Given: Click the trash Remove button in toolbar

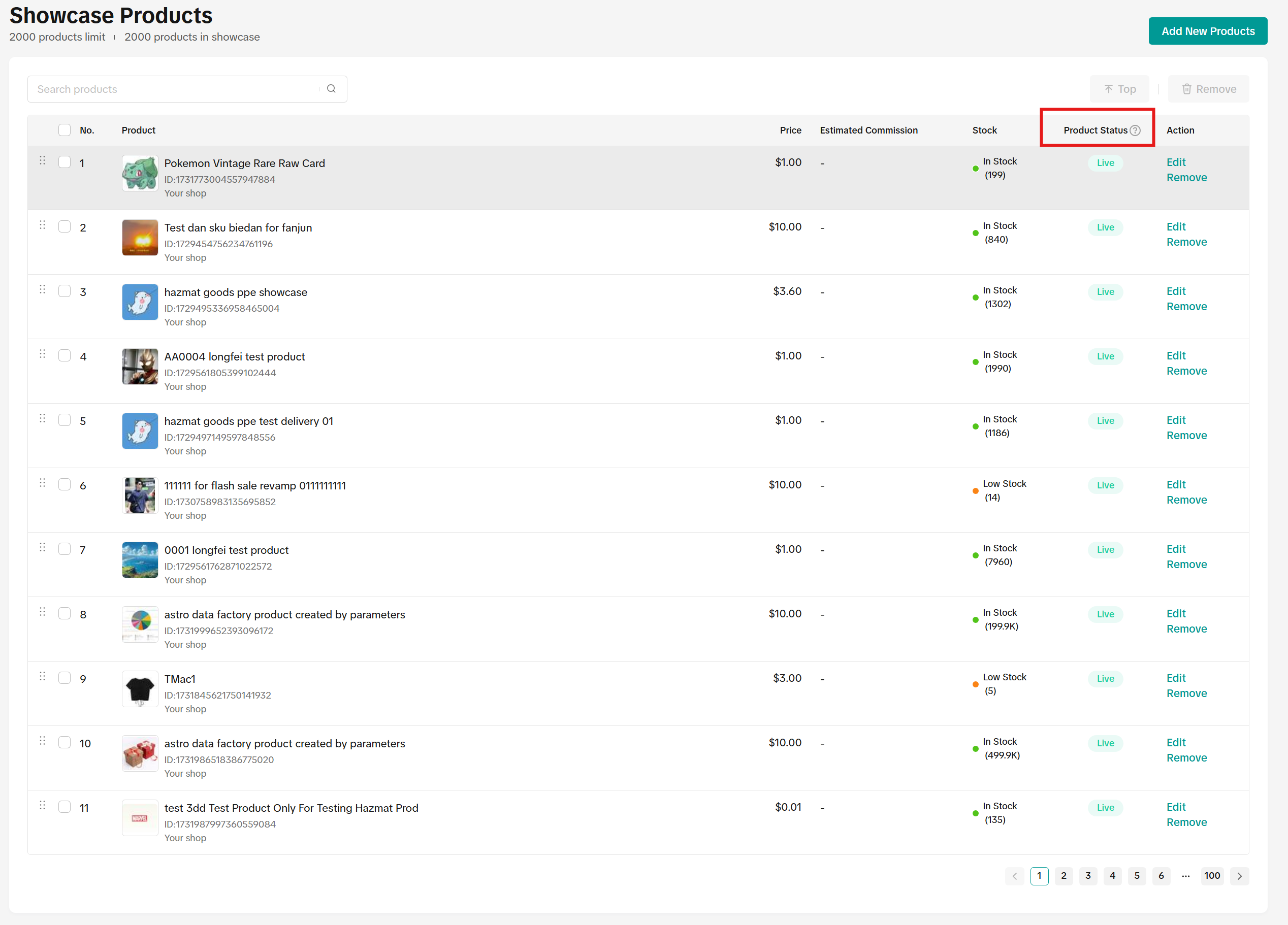Looking at the screenshot, I should tap(1208, 88).
